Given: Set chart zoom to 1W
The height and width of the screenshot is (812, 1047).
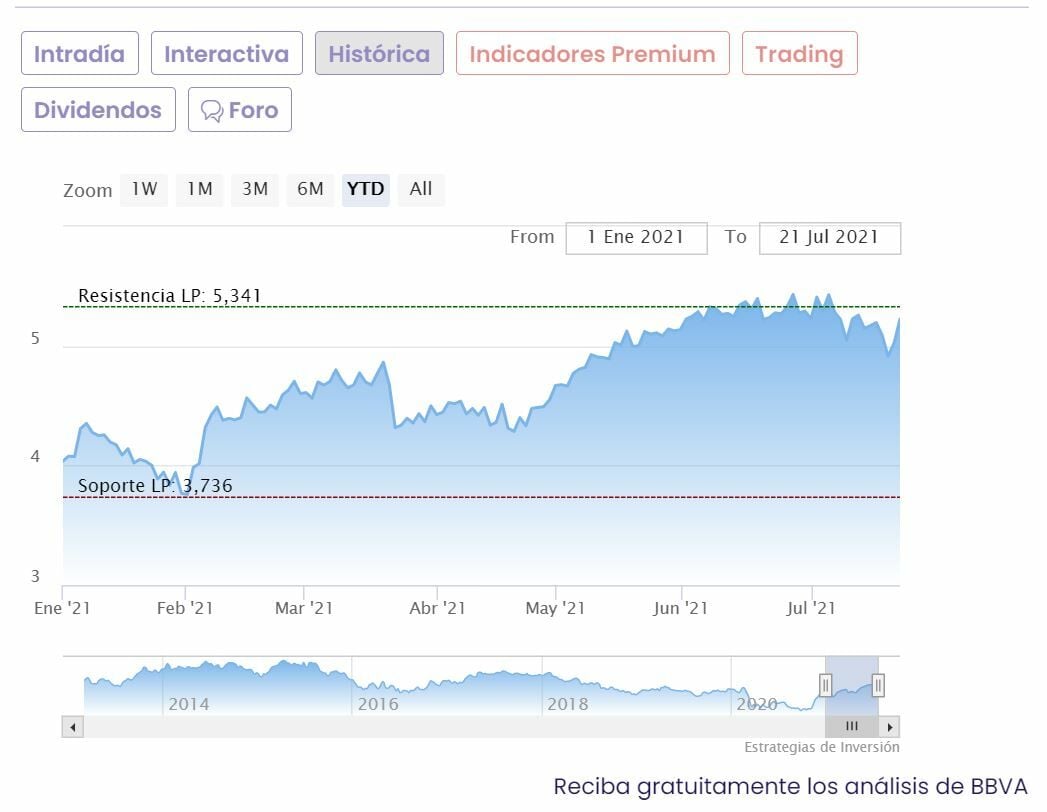Looking at the screenshot, I should [x=144, y=189].
